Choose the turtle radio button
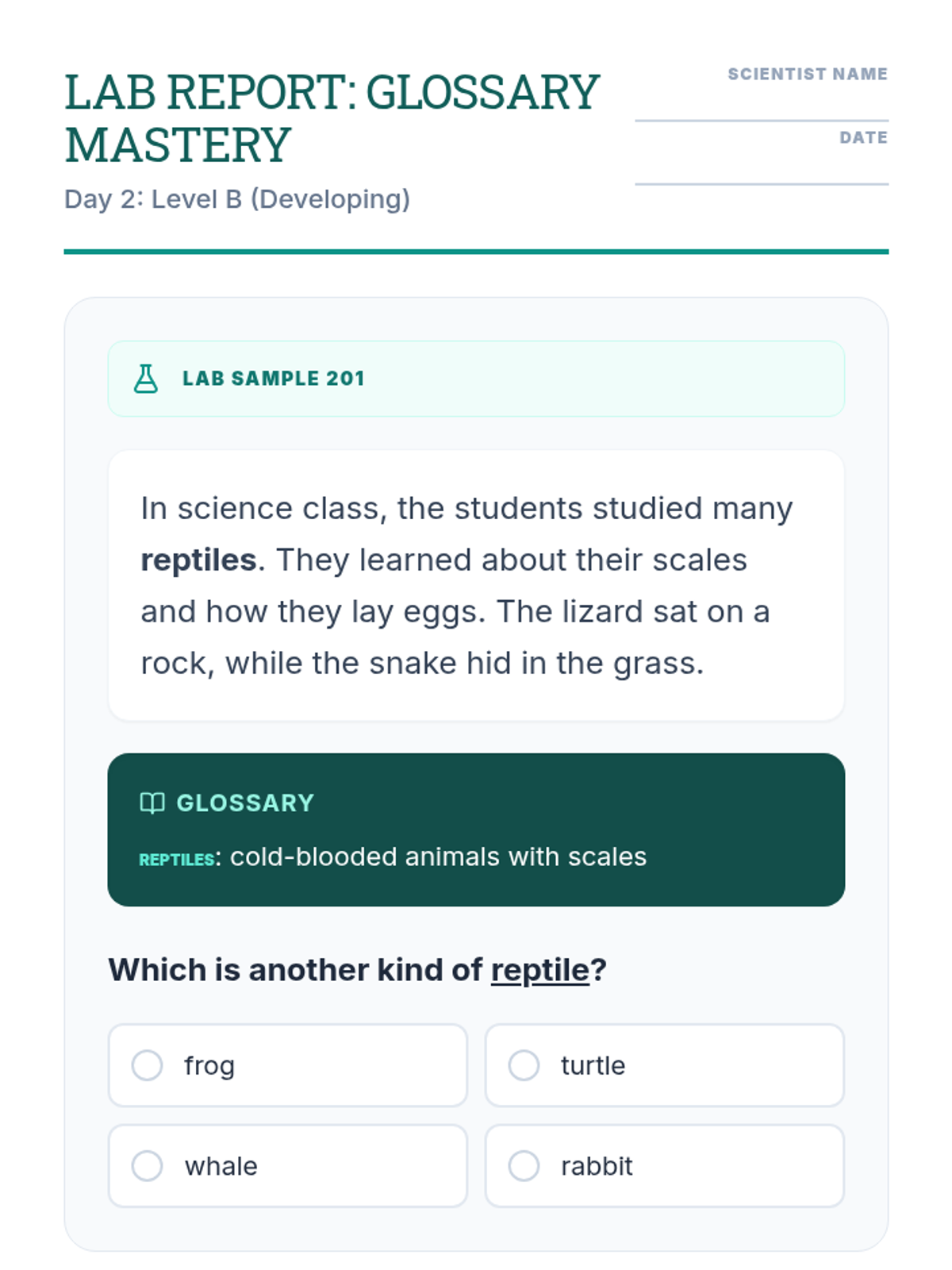 click(x=524, y=1065)
